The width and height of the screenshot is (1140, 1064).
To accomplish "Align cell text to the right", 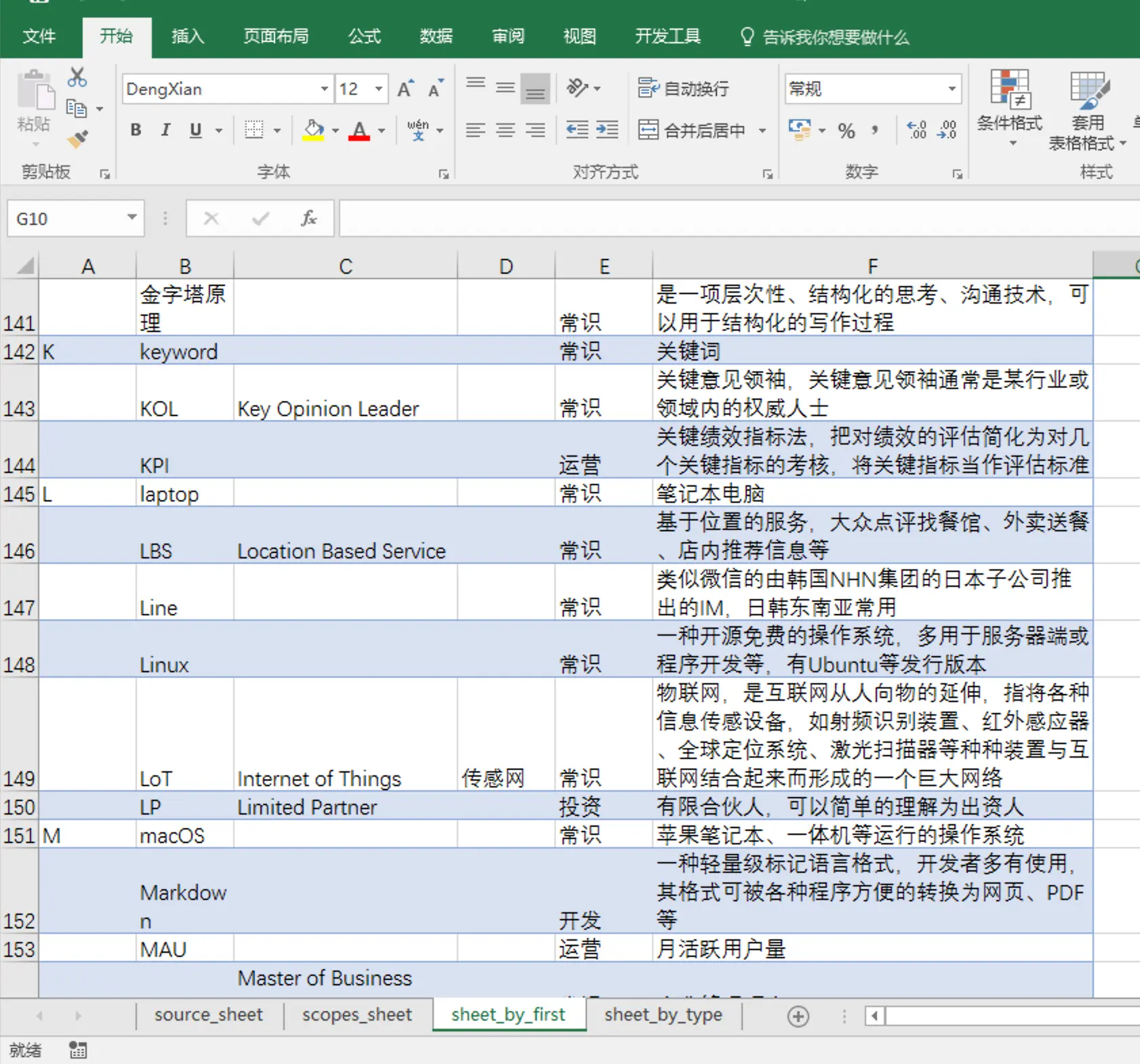I will tap(535, 130).
